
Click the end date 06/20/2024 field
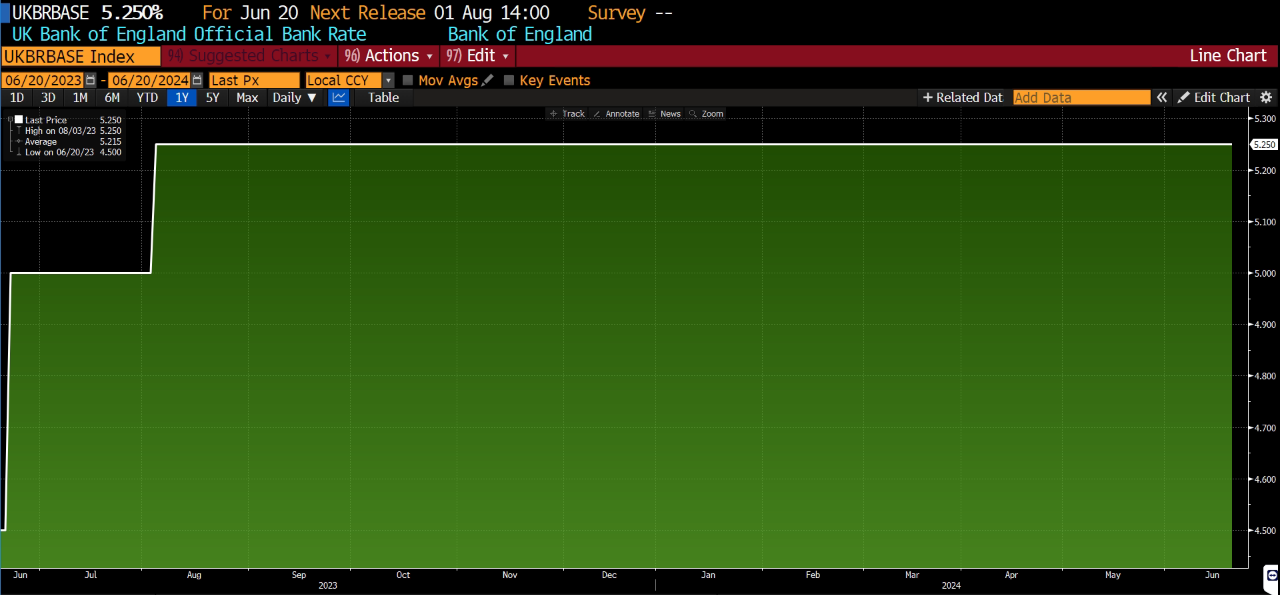point(149,80)
